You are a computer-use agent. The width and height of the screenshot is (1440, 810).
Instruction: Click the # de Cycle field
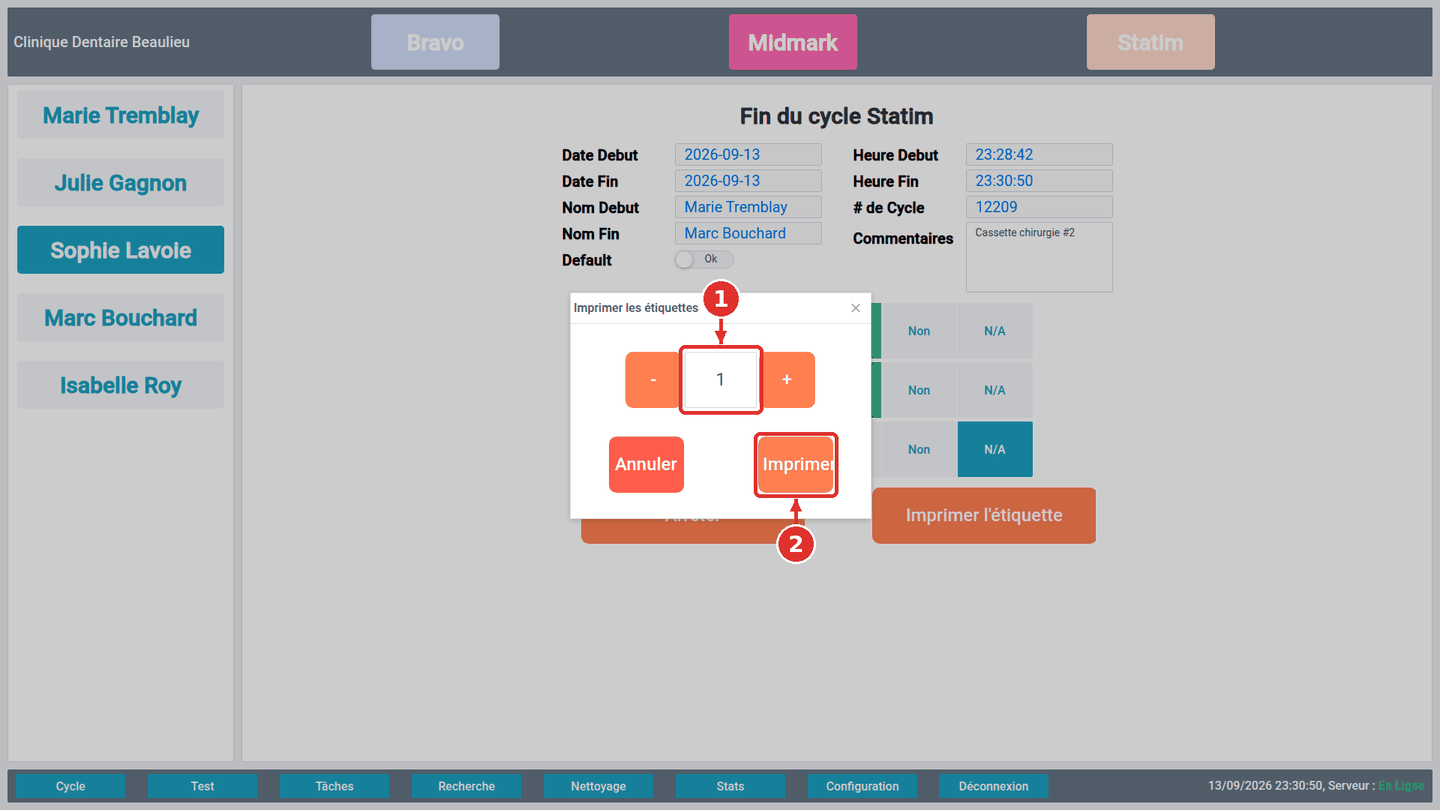click(x=1039, y=207)
